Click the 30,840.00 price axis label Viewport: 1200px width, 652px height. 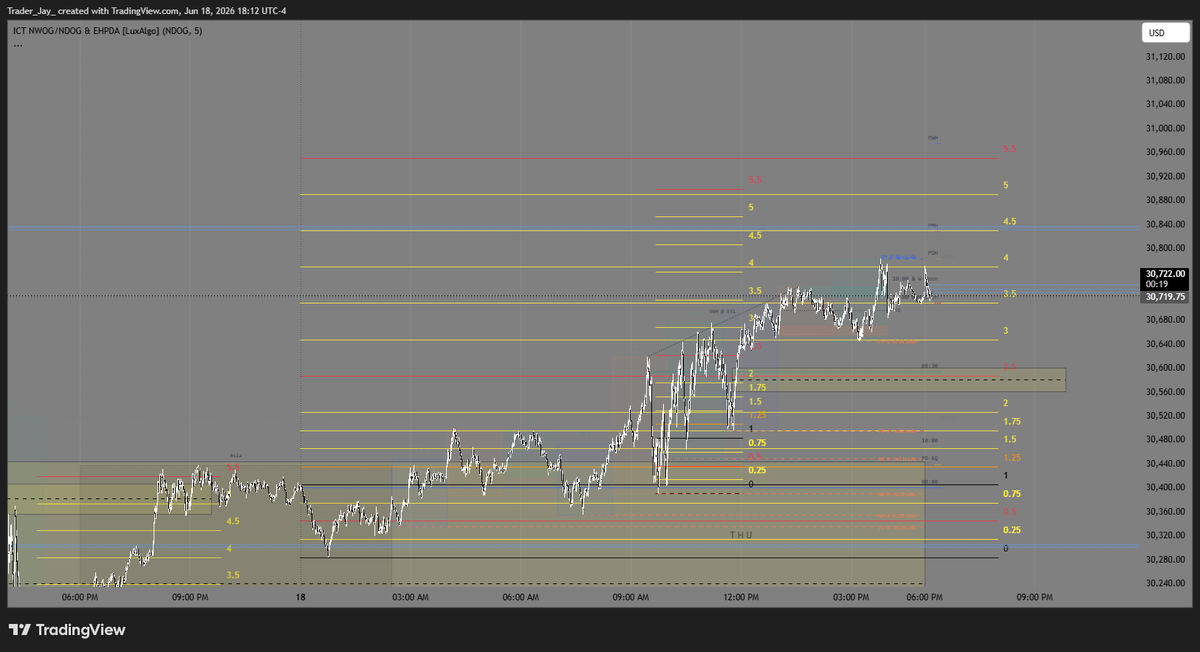1166,224
